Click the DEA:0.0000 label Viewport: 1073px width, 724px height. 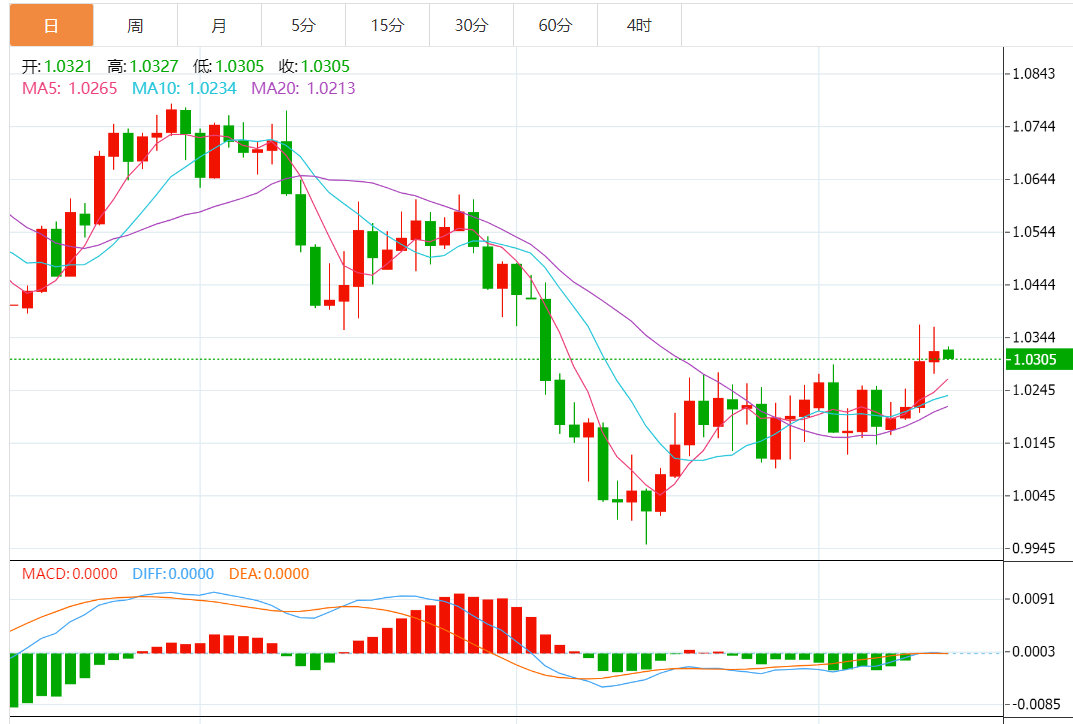pos(269,573)
